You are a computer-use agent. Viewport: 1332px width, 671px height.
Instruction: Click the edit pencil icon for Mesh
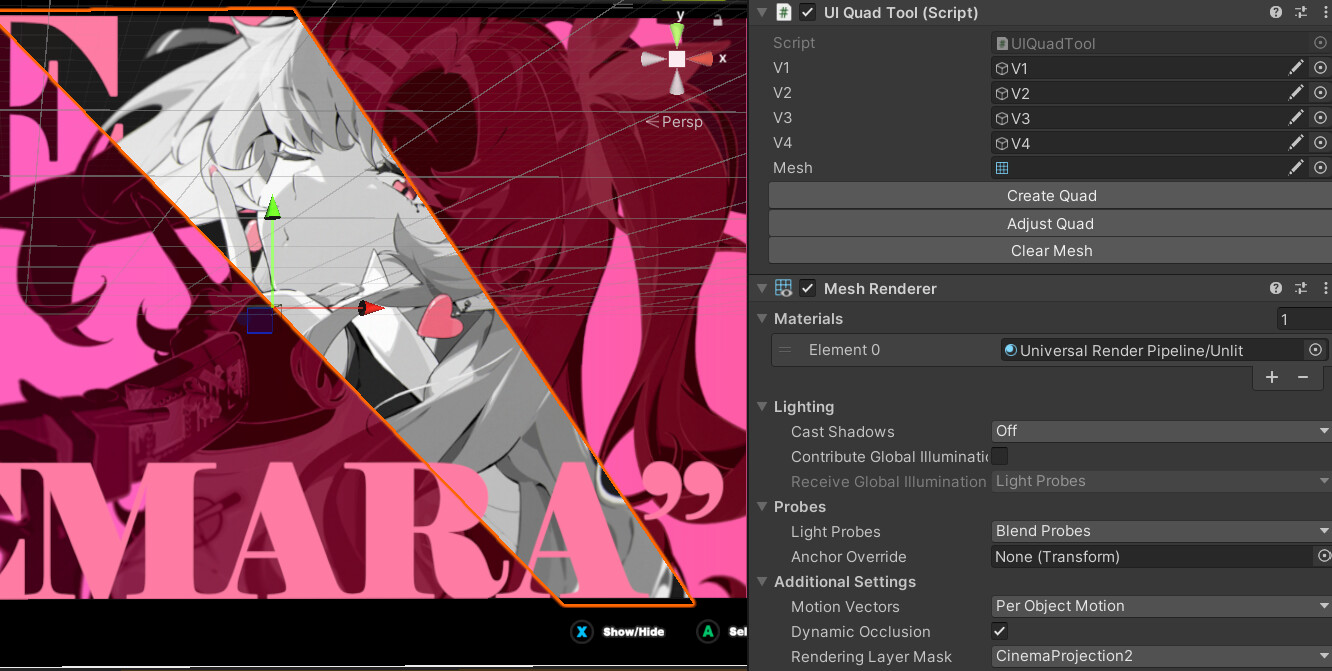pos(1296,168)
